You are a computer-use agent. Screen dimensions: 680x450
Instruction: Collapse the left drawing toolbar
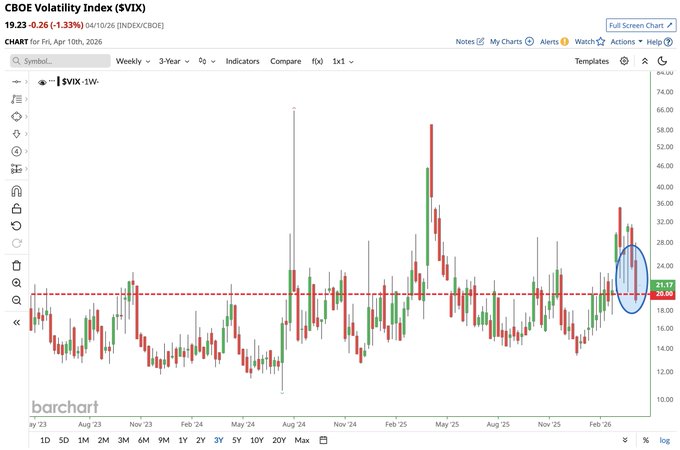[x=16, y=323]
